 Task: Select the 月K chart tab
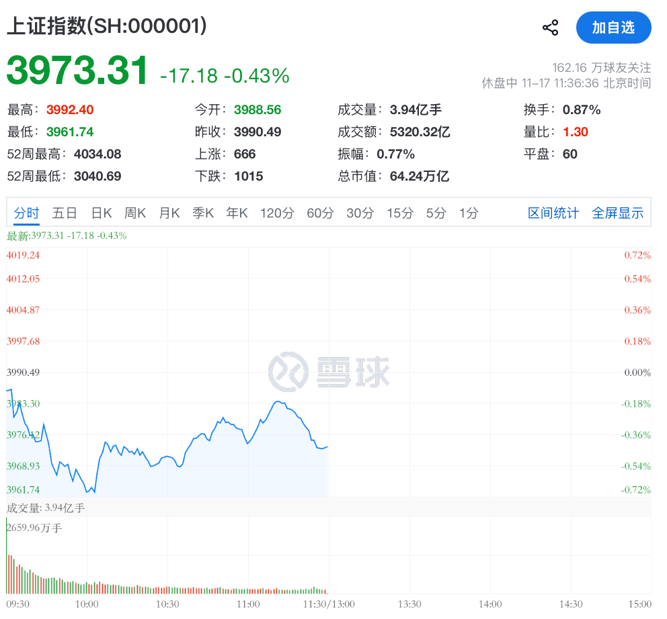coord(169,213)
